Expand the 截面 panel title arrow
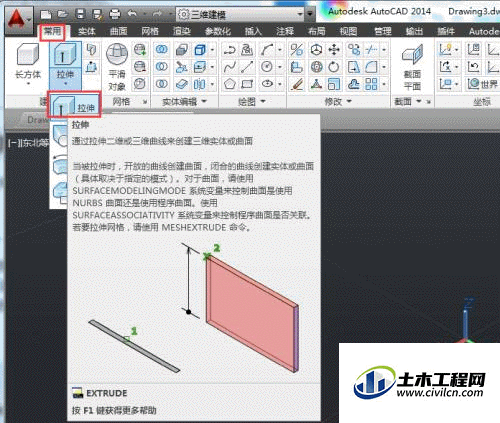Image resolution: width=500 pixels, height=423 pixels. pos(419,101)
